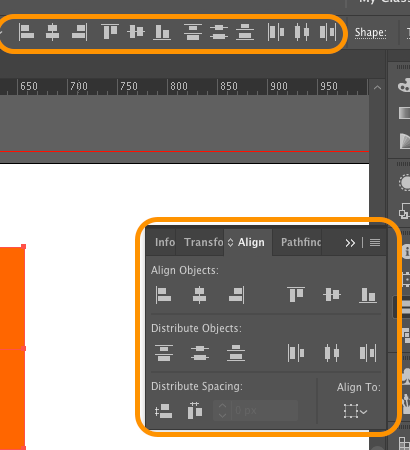Viewport: 410px width, 450px height.
Task: Switch to the Transform tab
Action: tap(203, 242)
